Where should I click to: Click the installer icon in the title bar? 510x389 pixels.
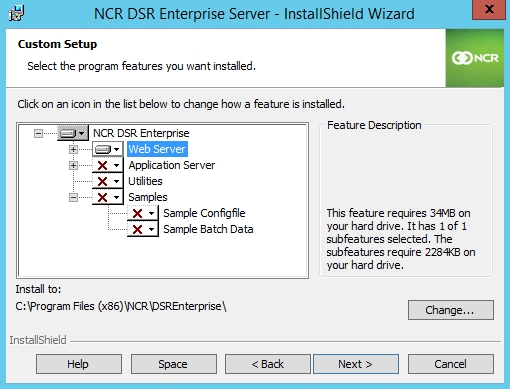(16, 13)
